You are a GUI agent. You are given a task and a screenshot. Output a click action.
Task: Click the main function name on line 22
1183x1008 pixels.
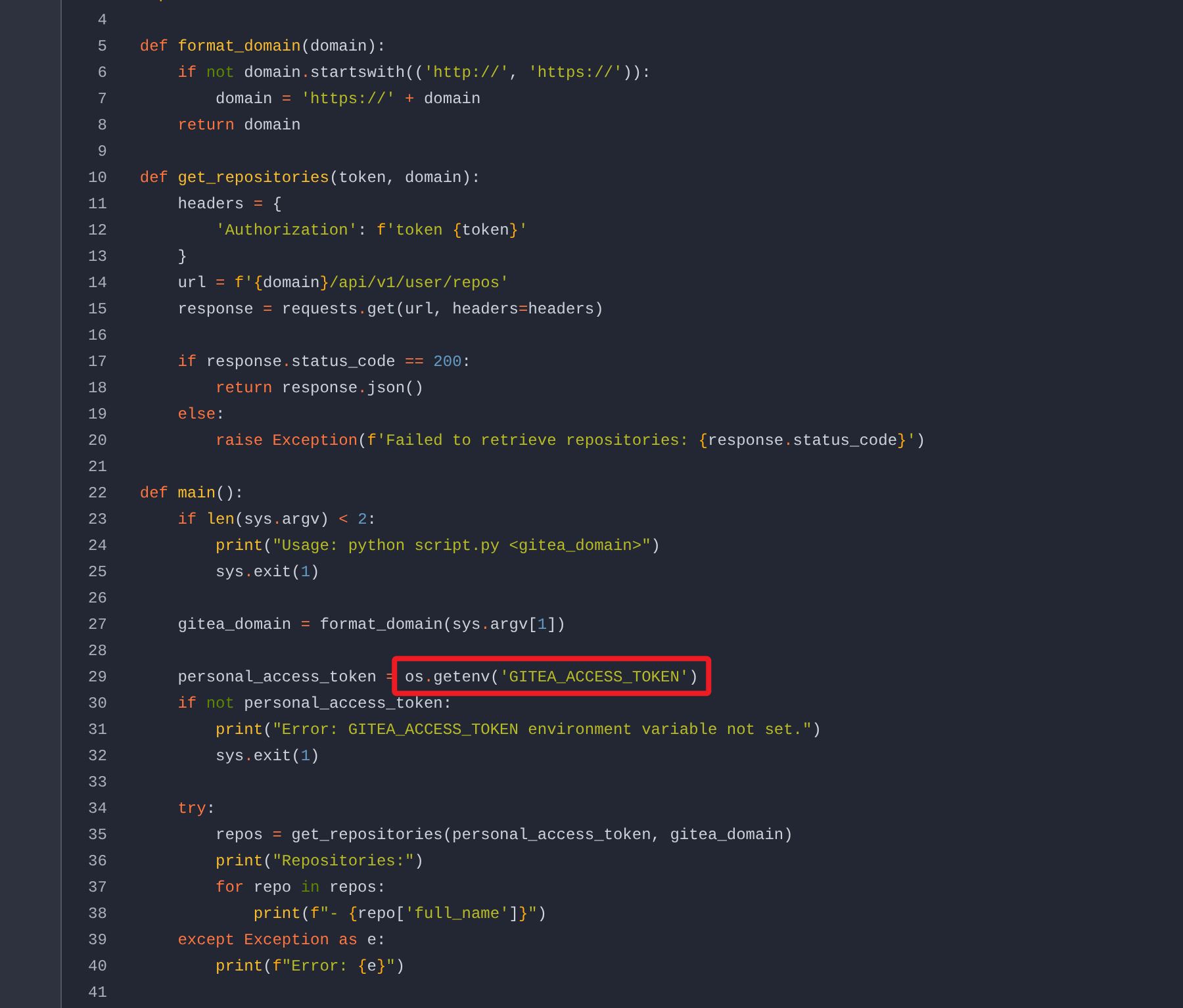coord(197,493)
